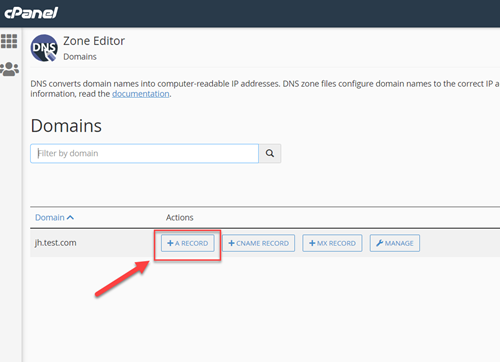The image size is (500, 362).
Task: Open the documentation link
Action: click(141, 94)
